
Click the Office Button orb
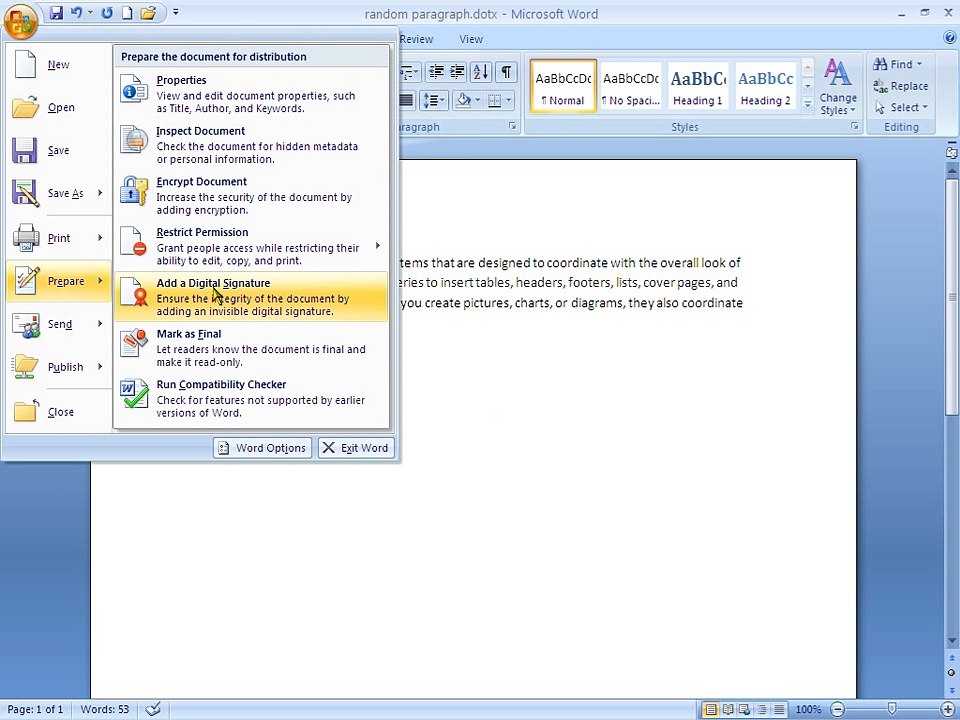pyautogui.click(x=21, y=20)
